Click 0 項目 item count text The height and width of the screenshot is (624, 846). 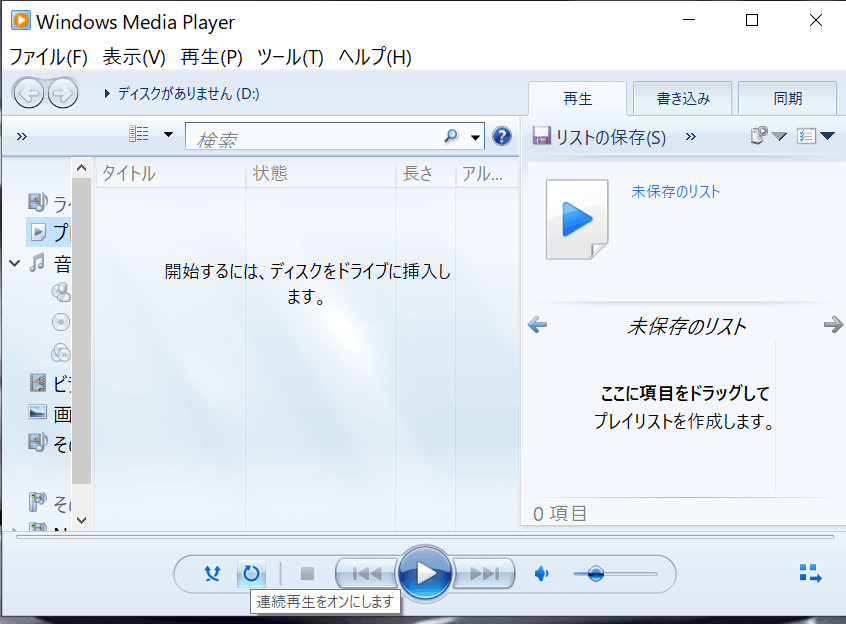click(x=560, y=513)
